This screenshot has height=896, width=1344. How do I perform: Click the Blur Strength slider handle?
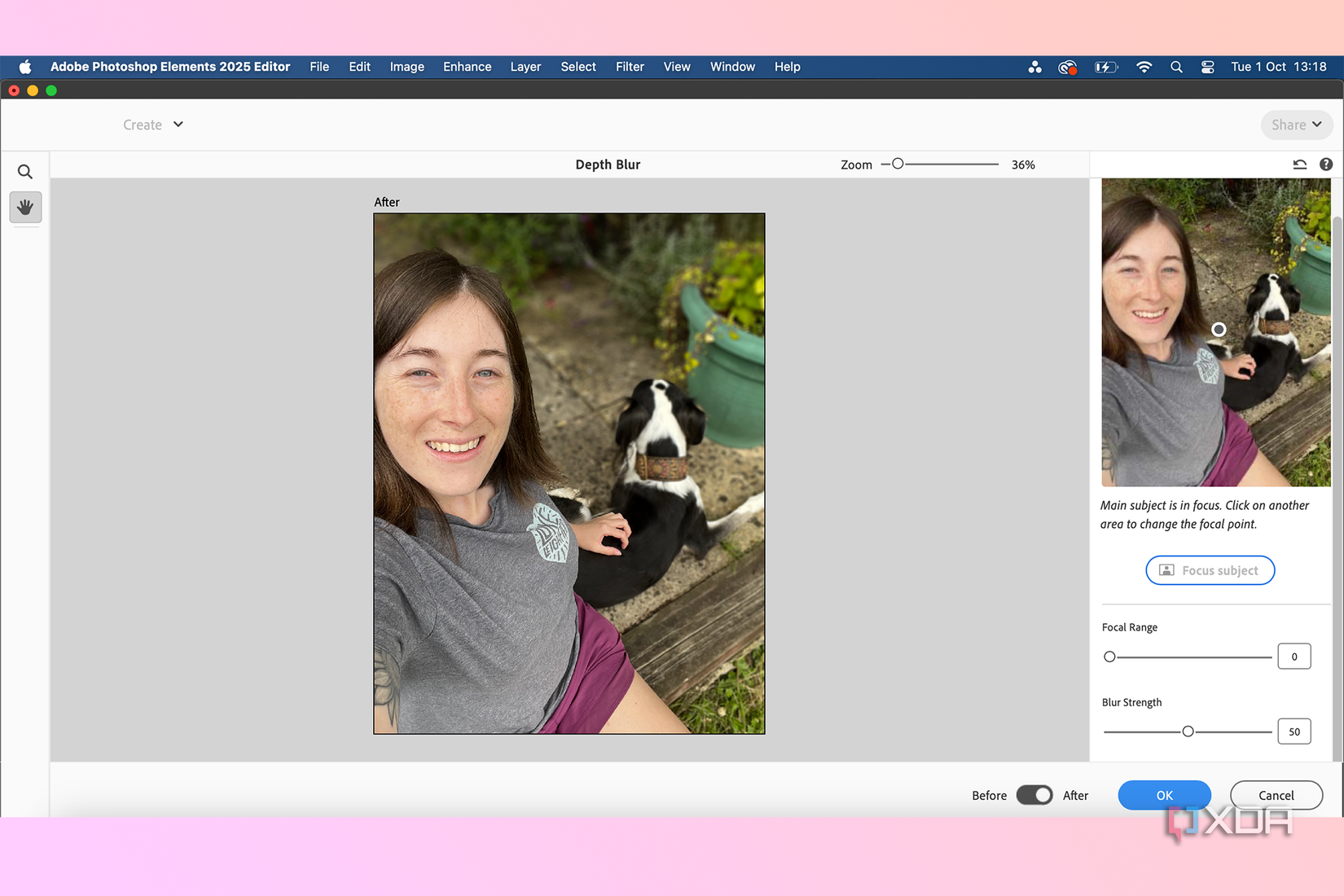click(x=1188, y=731)
